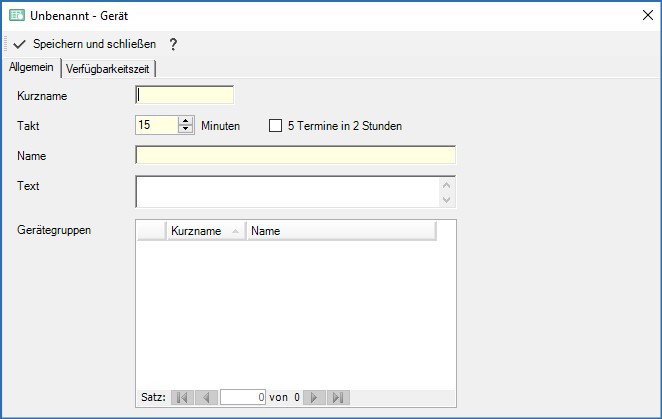Focus the Kurzname text input field
The height and width of the screenshot is (419, 662).
click(185, 96)
